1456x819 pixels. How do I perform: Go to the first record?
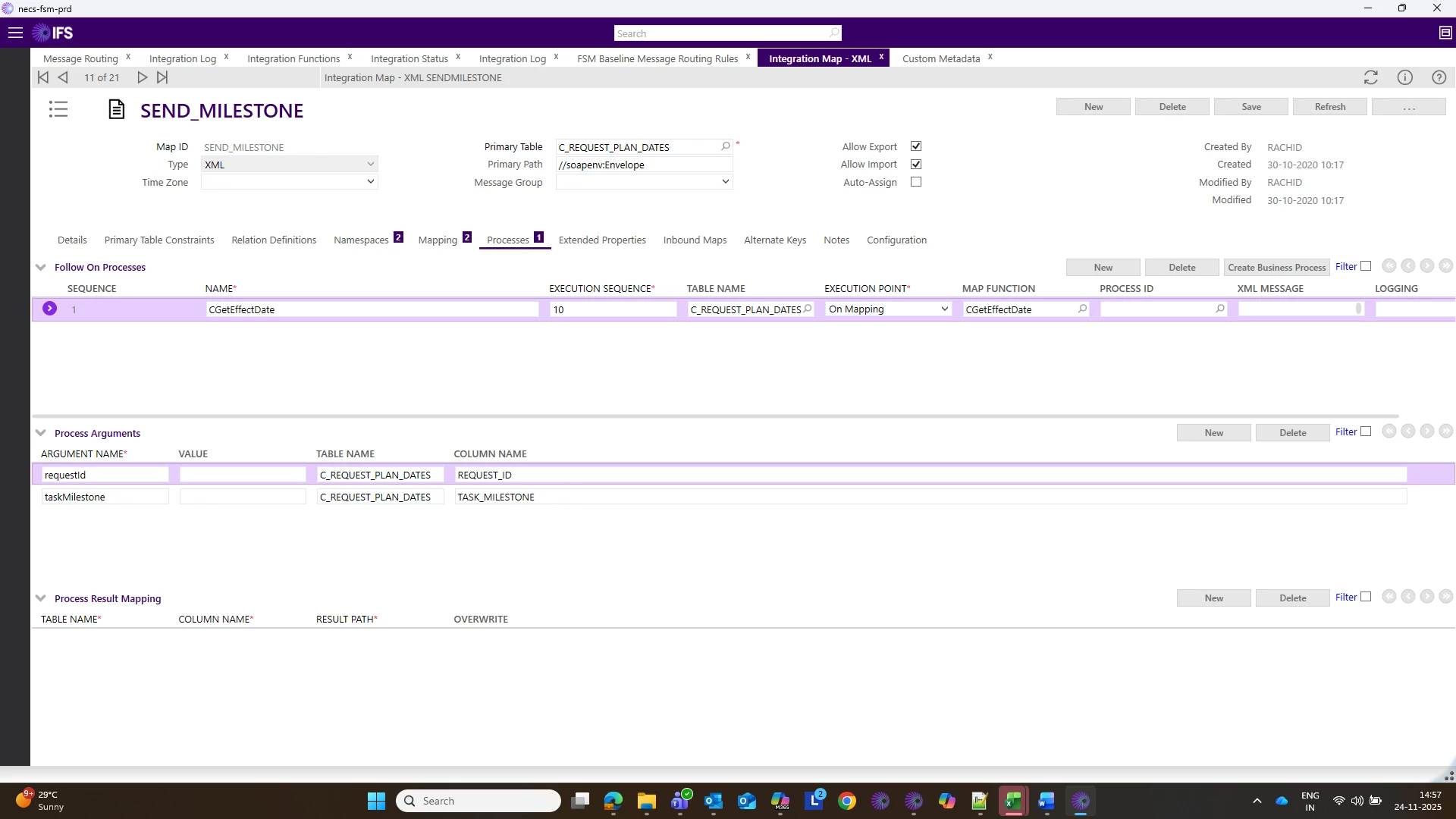pos(43,77)
